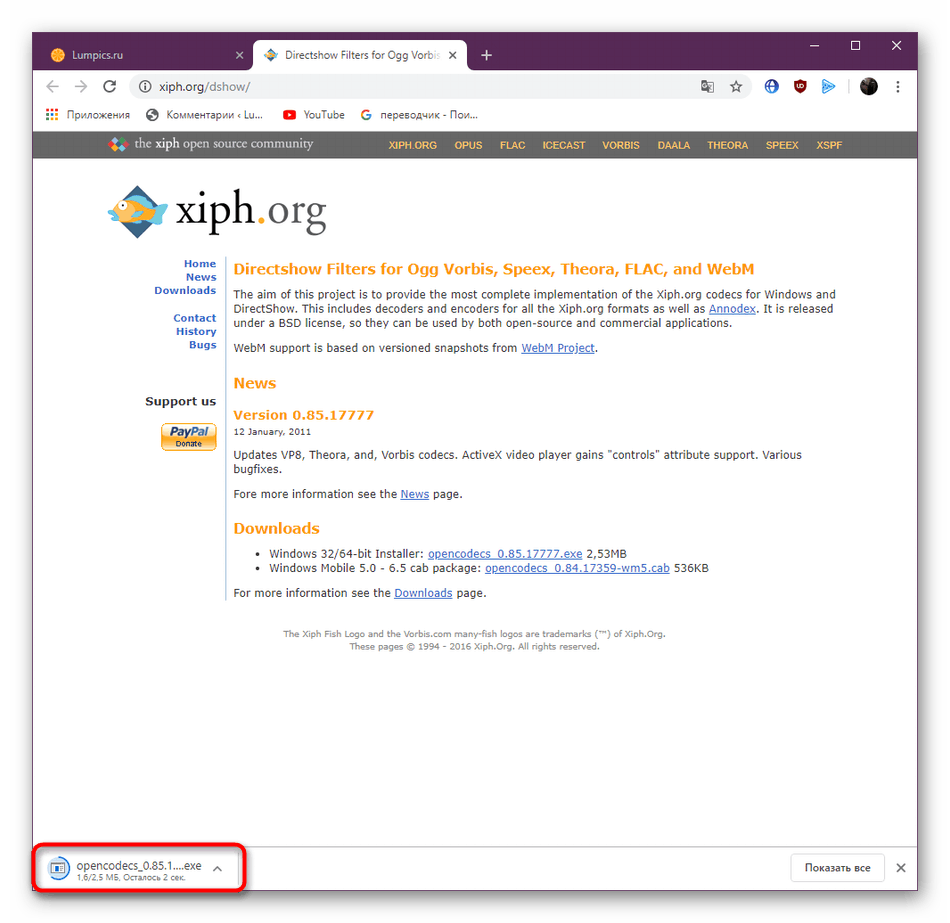Reload the xiph.org page

(x=109, y=87)
